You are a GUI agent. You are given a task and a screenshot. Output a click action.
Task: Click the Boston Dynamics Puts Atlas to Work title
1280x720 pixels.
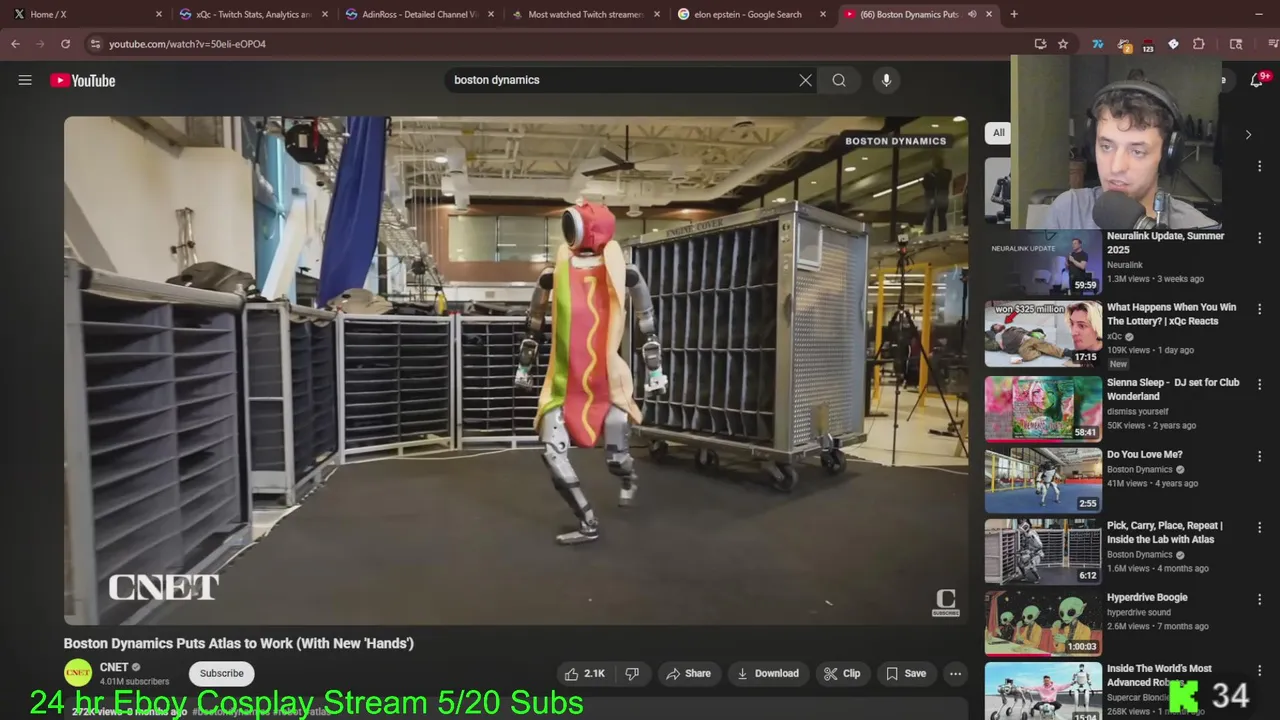click(x=239, y=644)
